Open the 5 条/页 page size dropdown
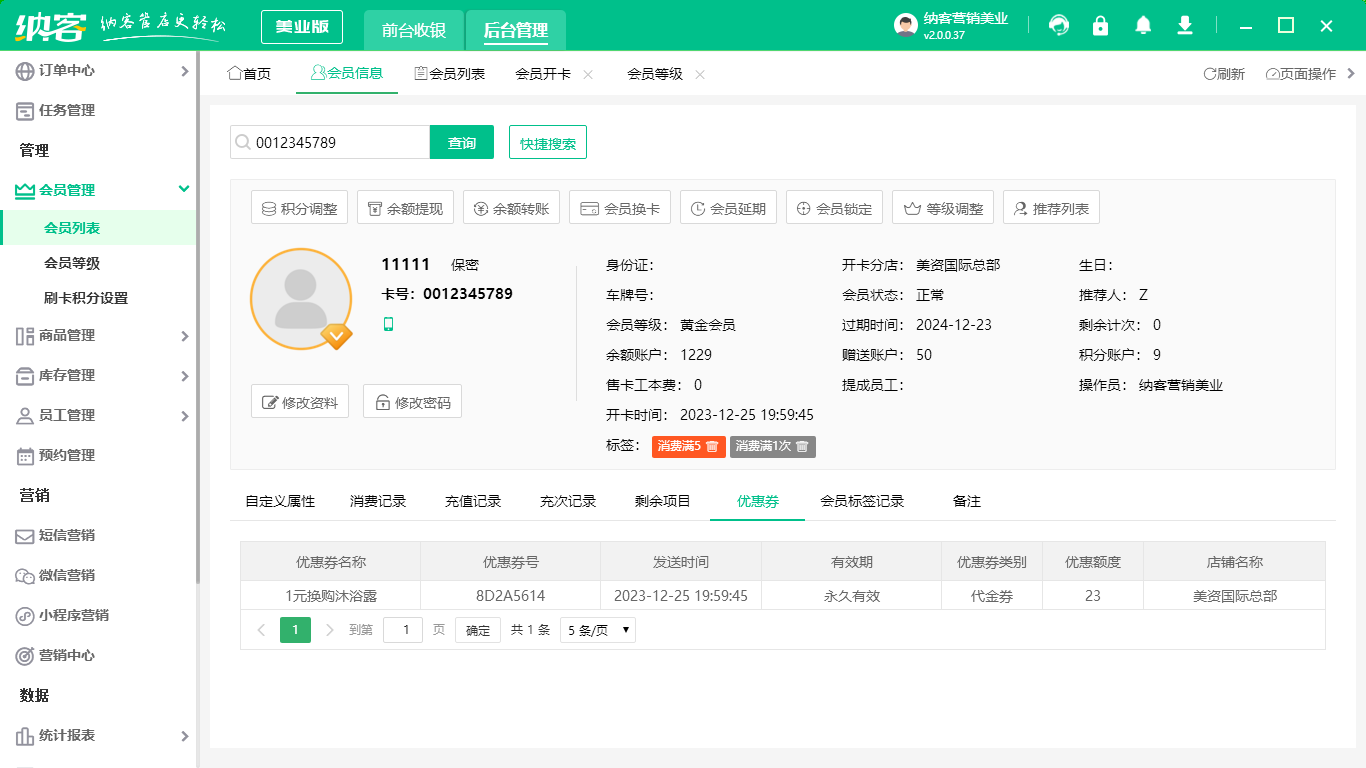This screenshot has width=1366, height=768. [x=597, y=630]
